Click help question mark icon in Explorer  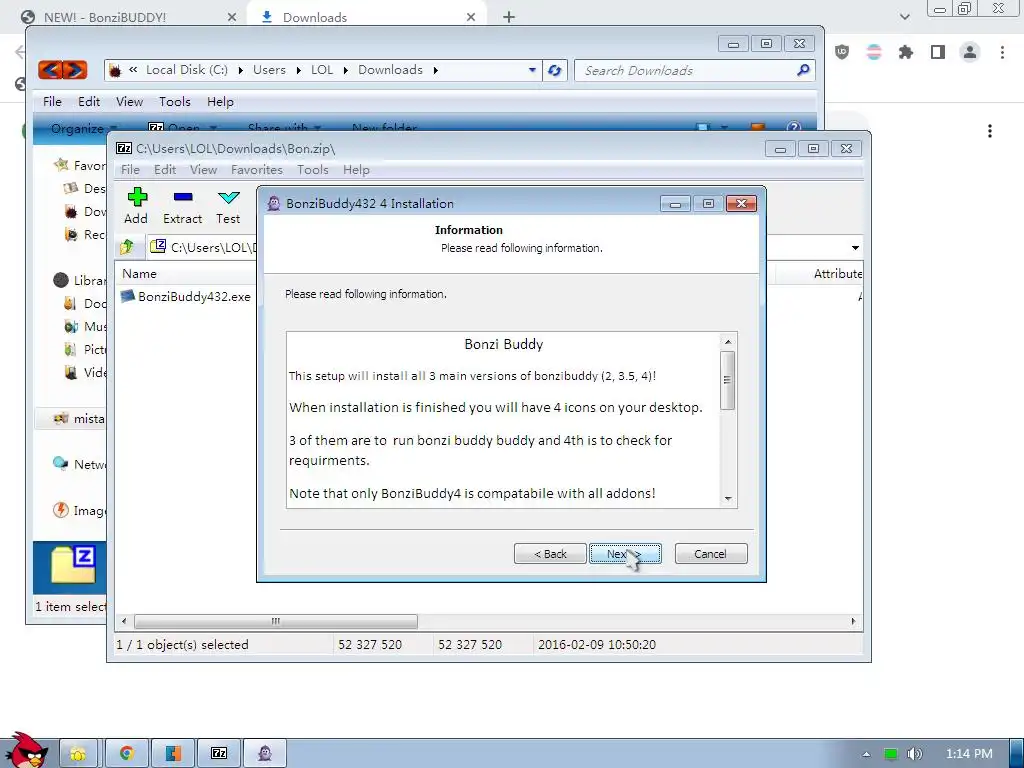(793, 127)
